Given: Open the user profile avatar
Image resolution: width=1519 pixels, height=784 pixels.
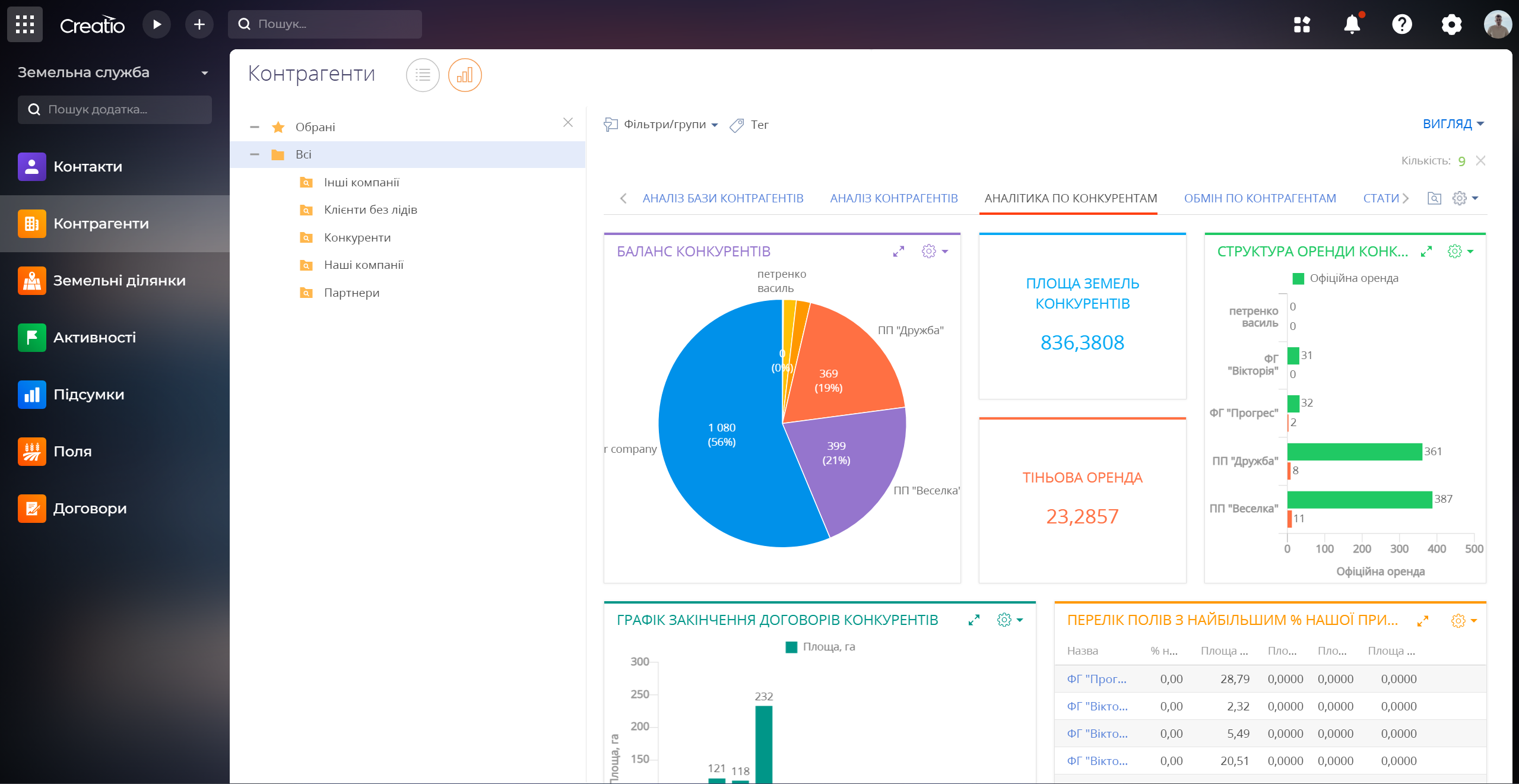Looking at the screenshot, I should tap(1498, 24).
